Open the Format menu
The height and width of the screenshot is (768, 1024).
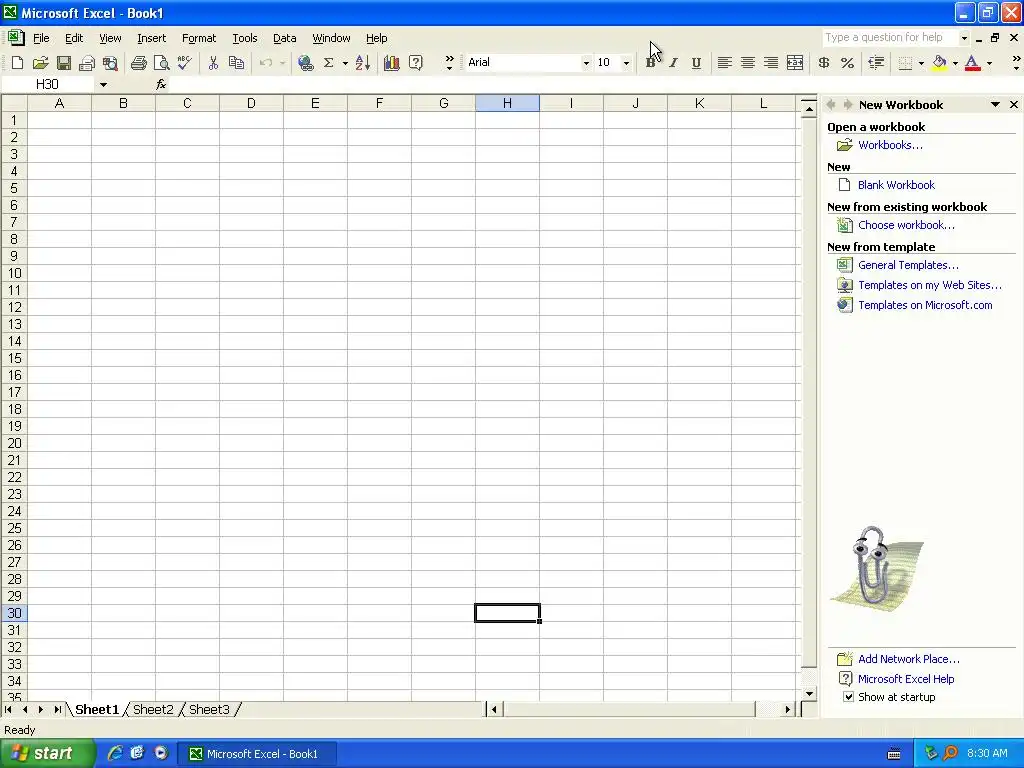click(199, 38)
